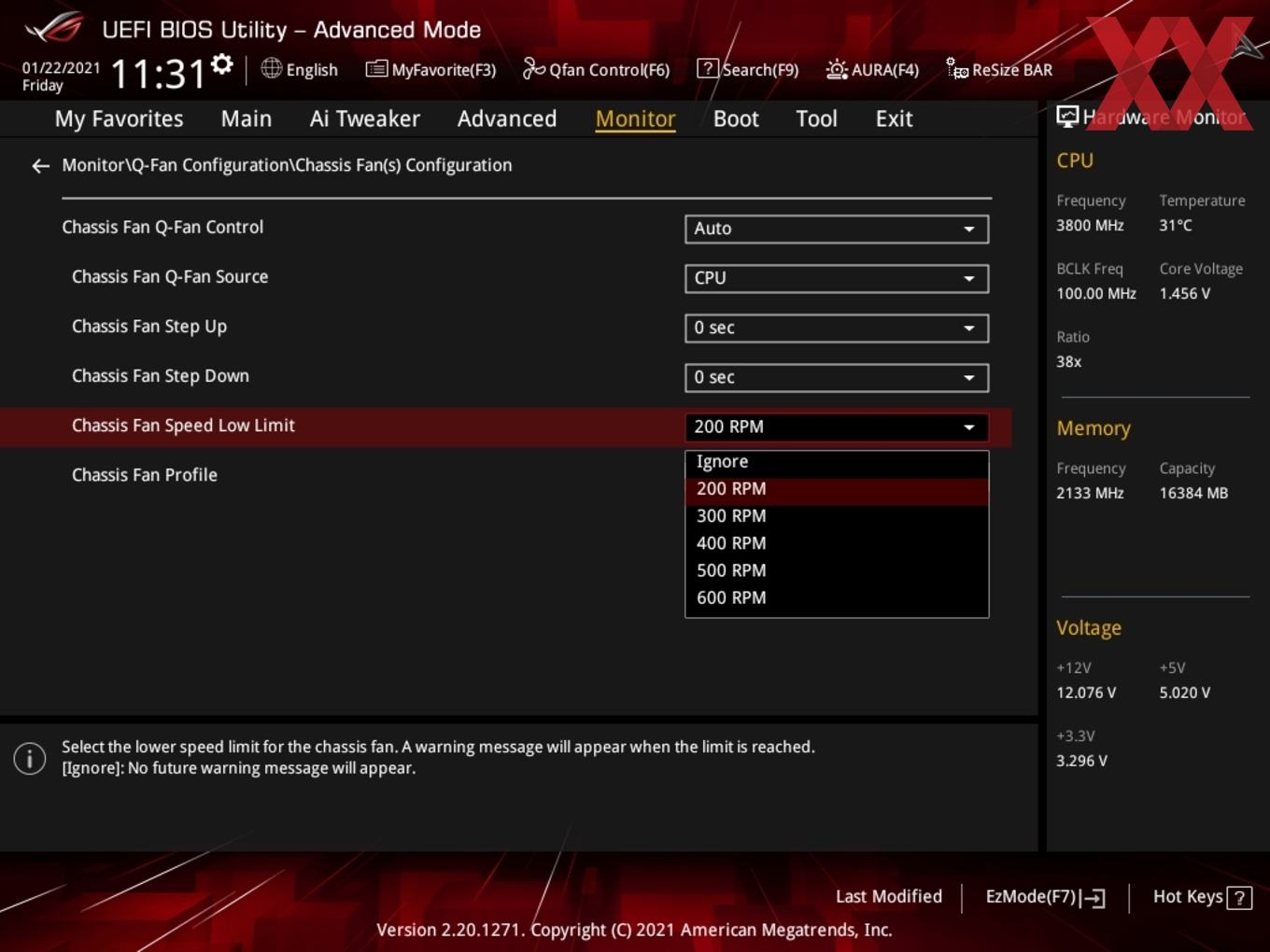The width and height of the screenshot is (1270, 952).
Task: Open Hot Keys help
Action: [1202, 897]
